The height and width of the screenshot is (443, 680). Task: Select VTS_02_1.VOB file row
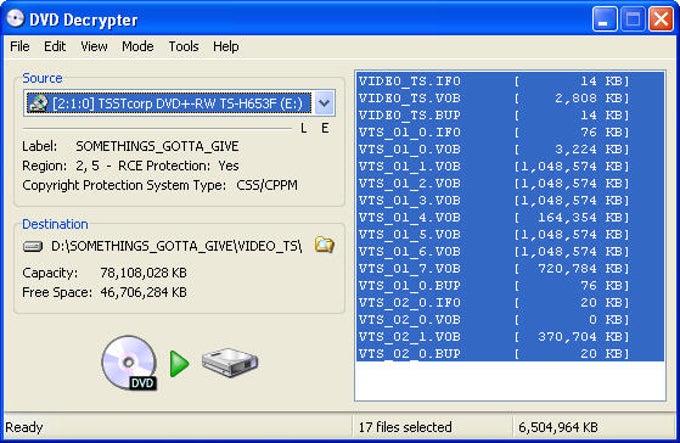[510, 337]
